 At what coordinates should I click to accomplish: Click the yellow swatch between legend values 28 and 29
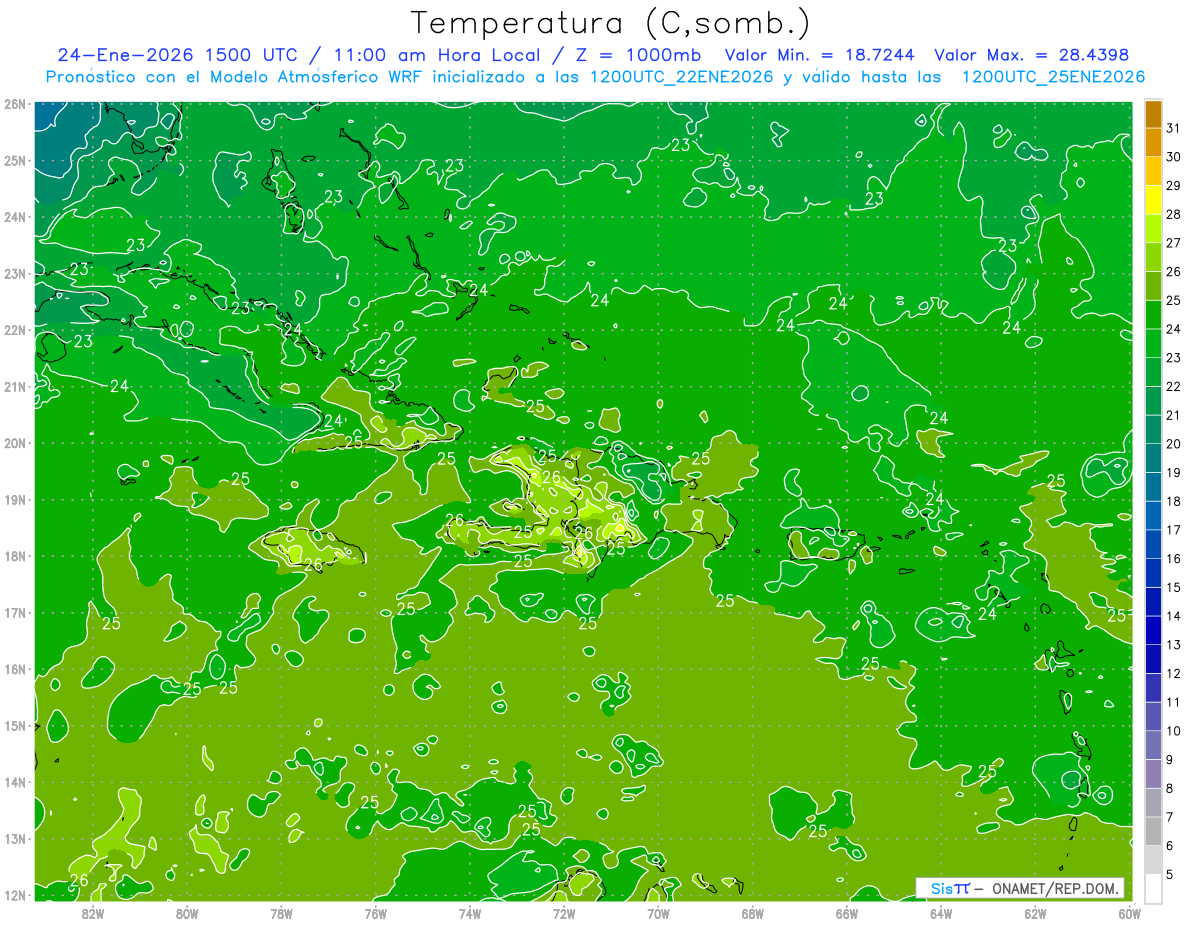[1152, 201]
